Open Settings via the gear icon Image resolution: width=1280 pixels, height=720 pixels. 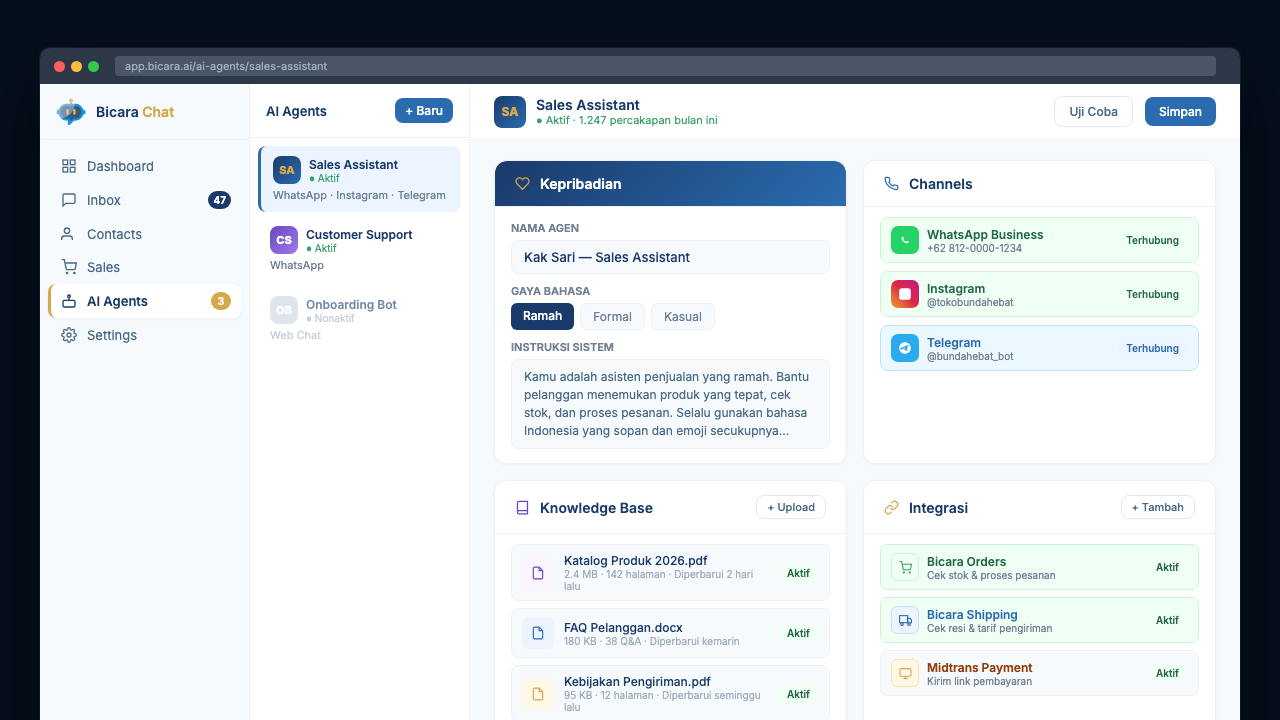[x=69, y=335]
